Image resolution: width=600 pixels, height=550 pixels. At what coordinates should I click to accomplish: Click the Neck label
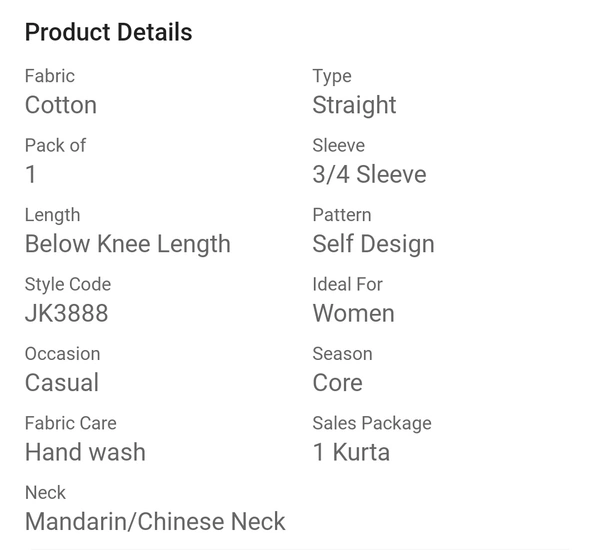(45, 493)
